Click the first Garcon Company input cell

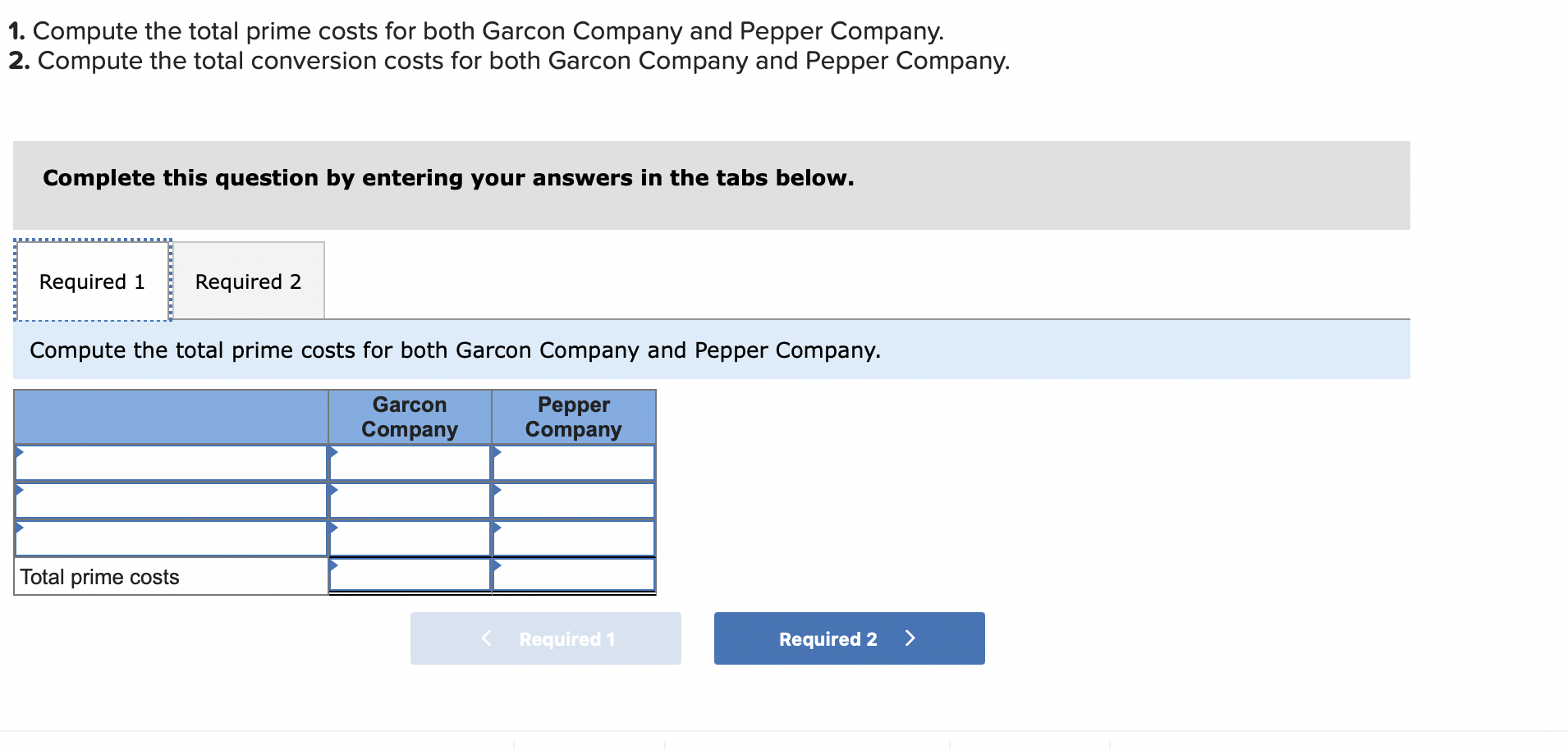(409, 464)
